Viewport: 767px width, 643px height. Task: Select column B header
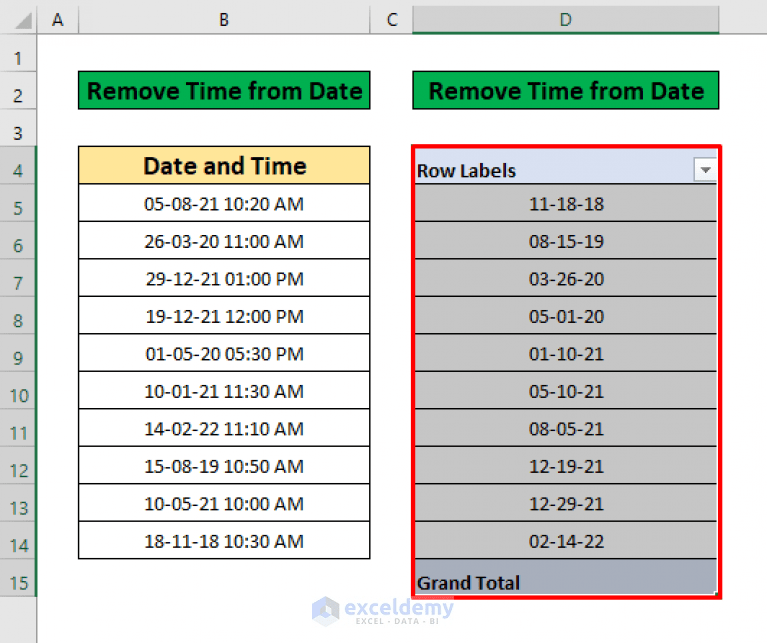[x=224, y=20]
